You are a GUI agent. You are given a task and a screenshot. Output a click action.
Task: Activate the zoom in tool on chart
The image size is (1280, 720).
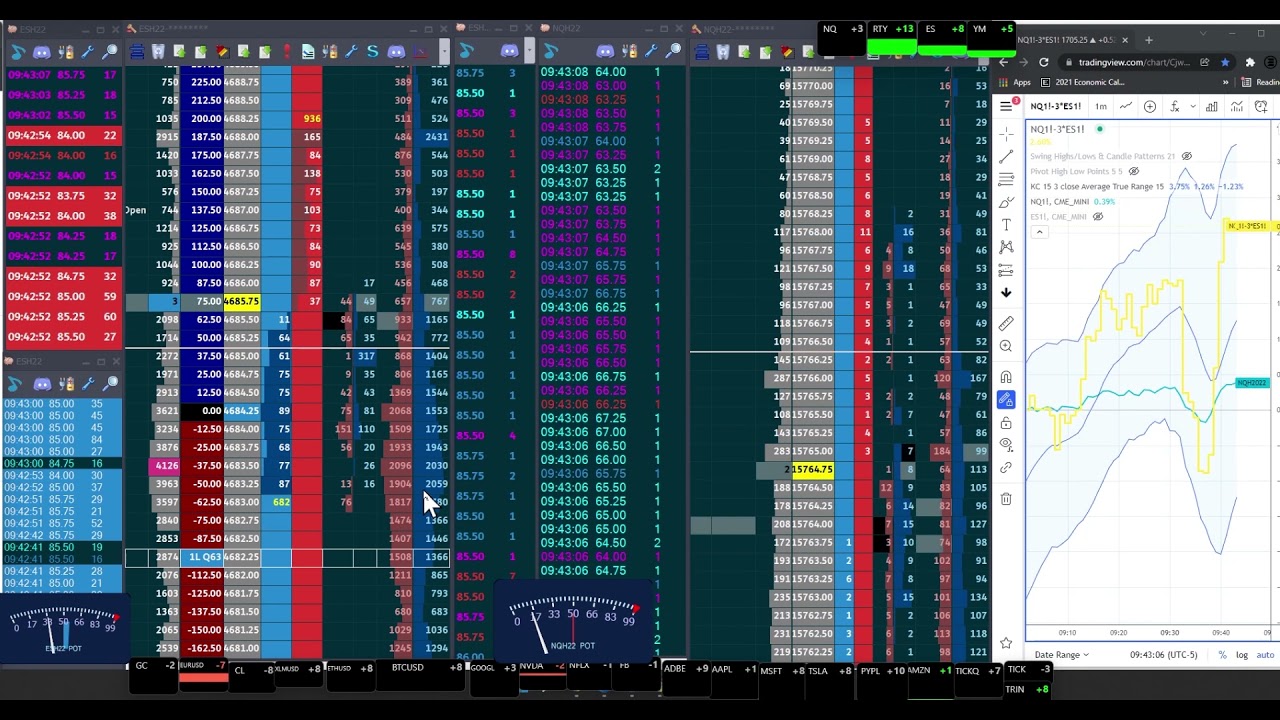point(1006,346)
